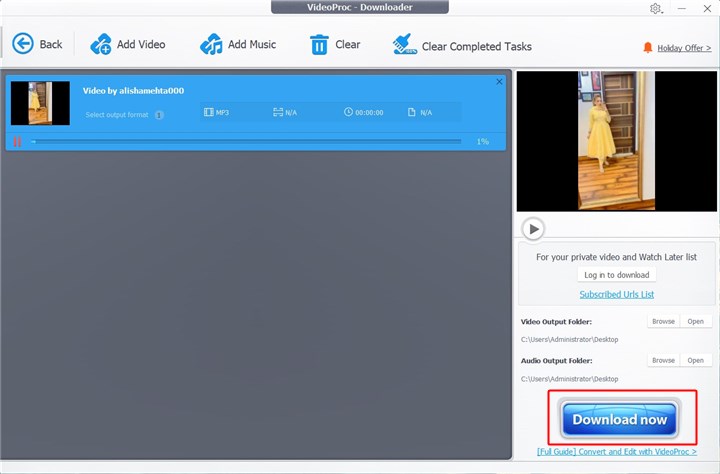Click the info icon beside Select output format

[159, 115]
